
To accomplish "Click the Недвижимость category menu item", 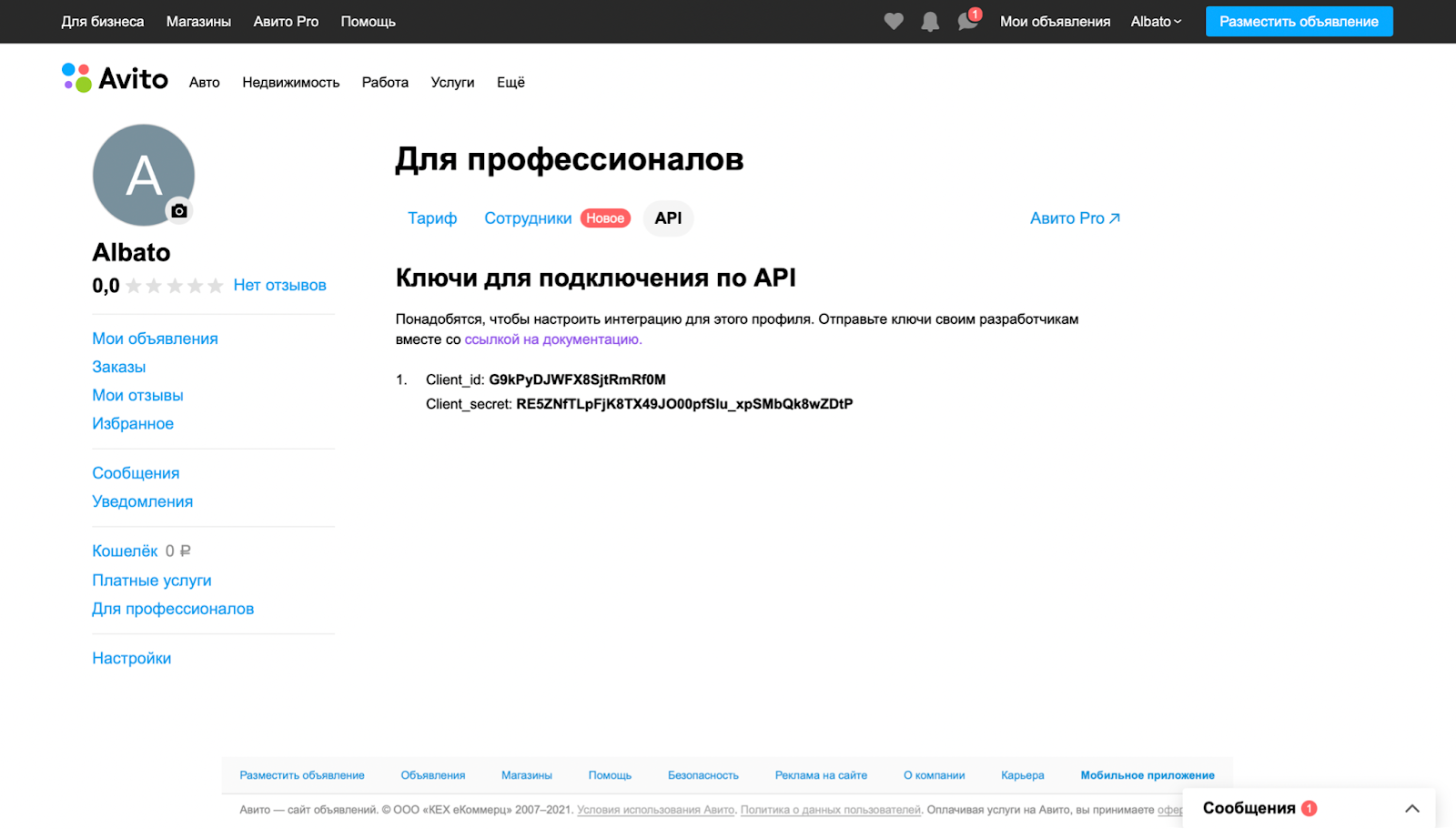I will (290, 83).
